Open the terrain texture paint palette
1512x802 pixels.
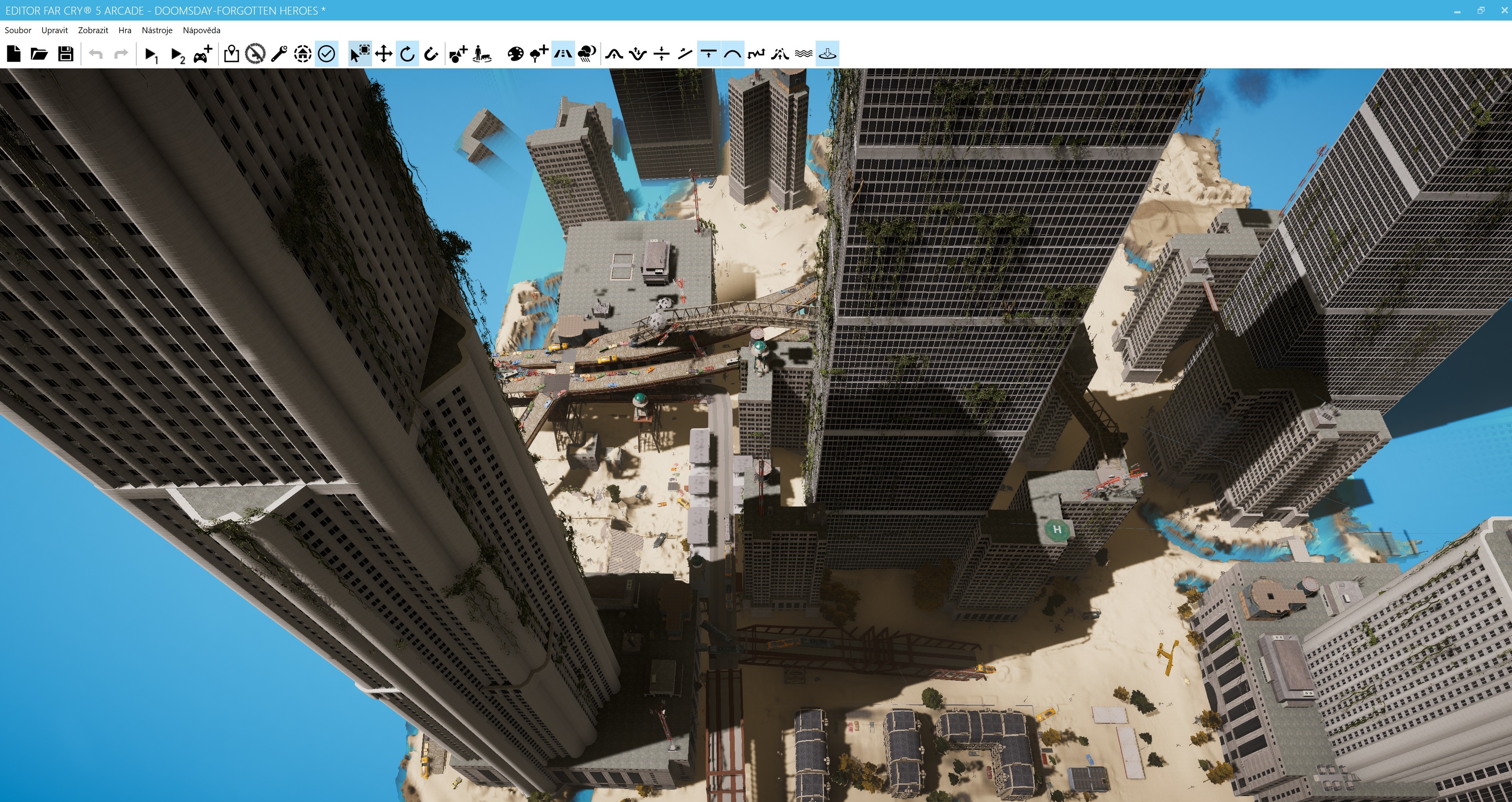pos(515,54)
